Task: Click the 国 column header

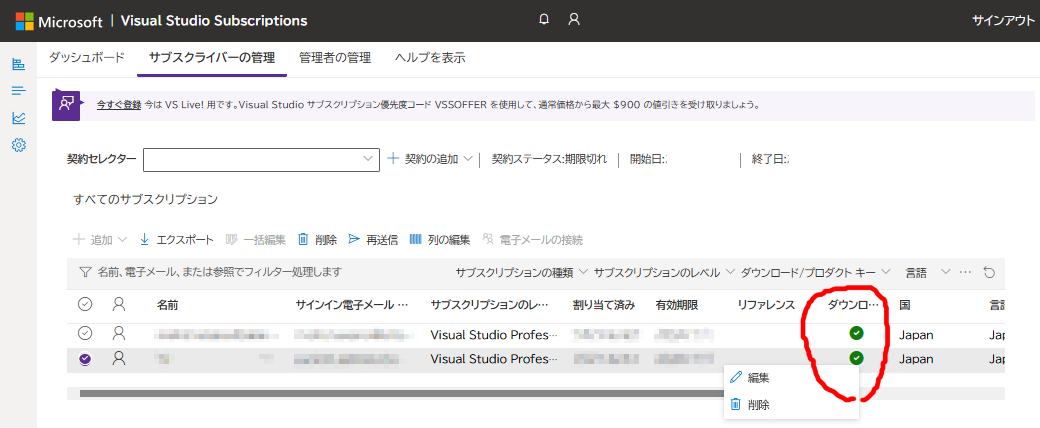Action: click(x=904, y=305)
